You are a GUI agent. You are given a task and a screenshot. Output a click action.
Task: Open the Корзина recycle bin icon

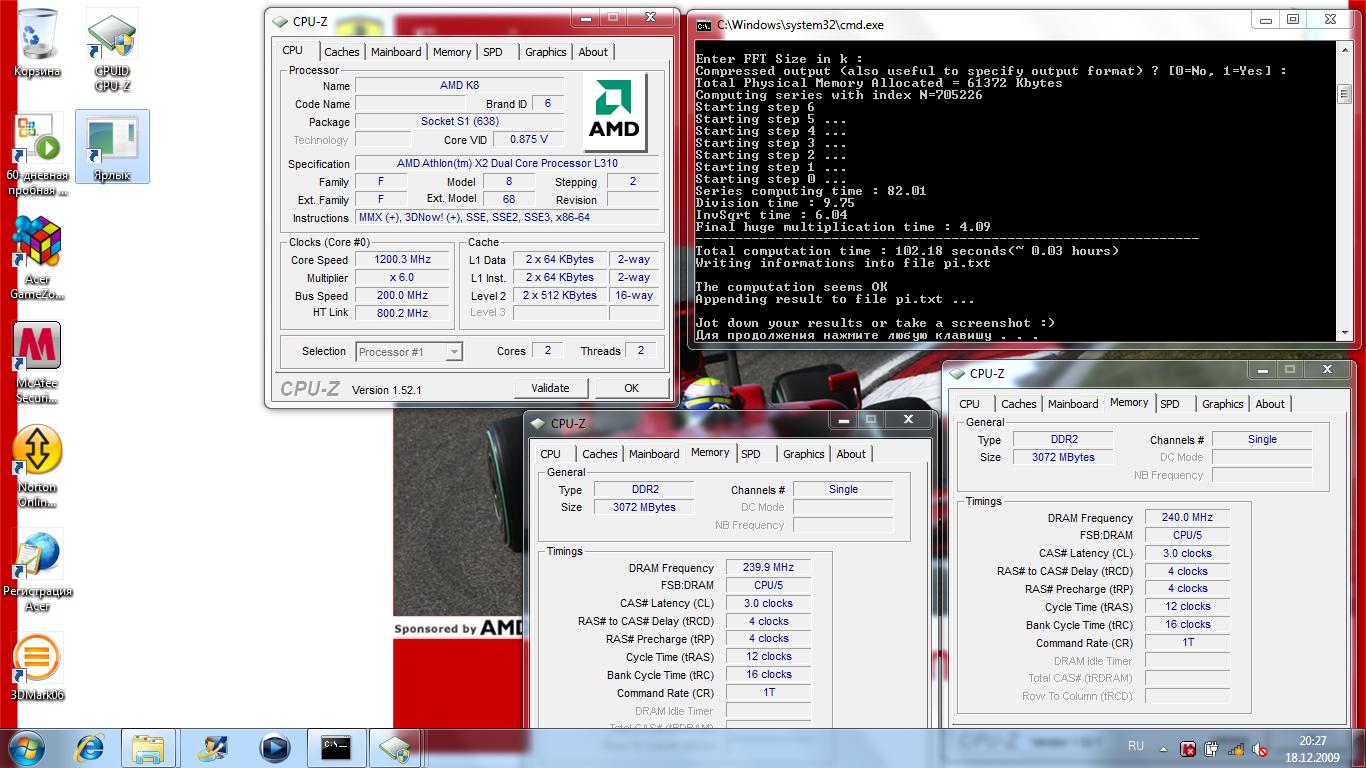click(x=37, y=44)
